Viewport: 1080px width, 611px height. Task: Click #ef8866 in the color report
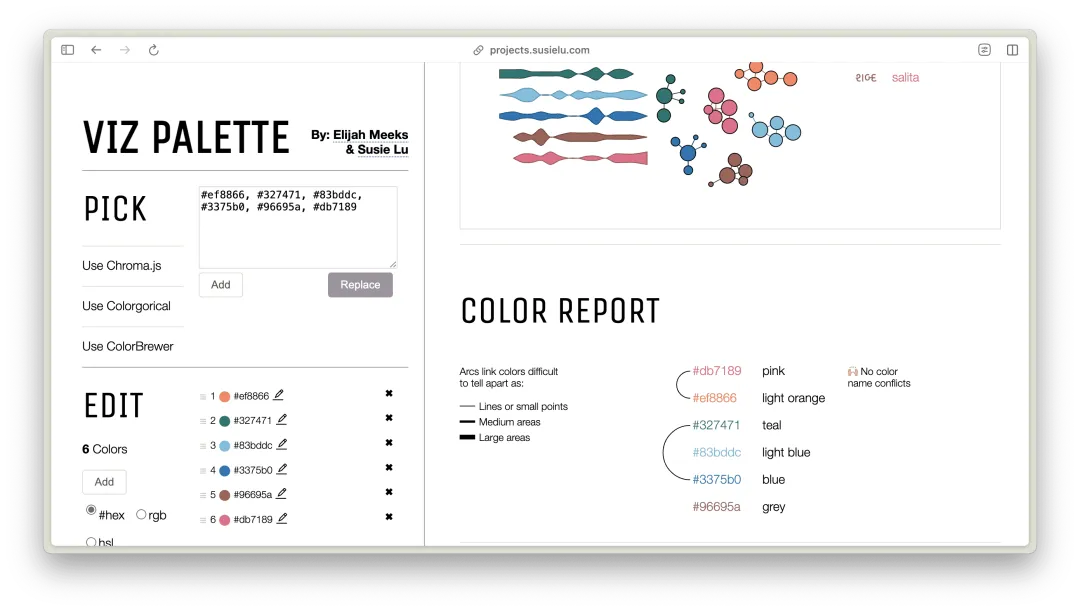point(714,398)
